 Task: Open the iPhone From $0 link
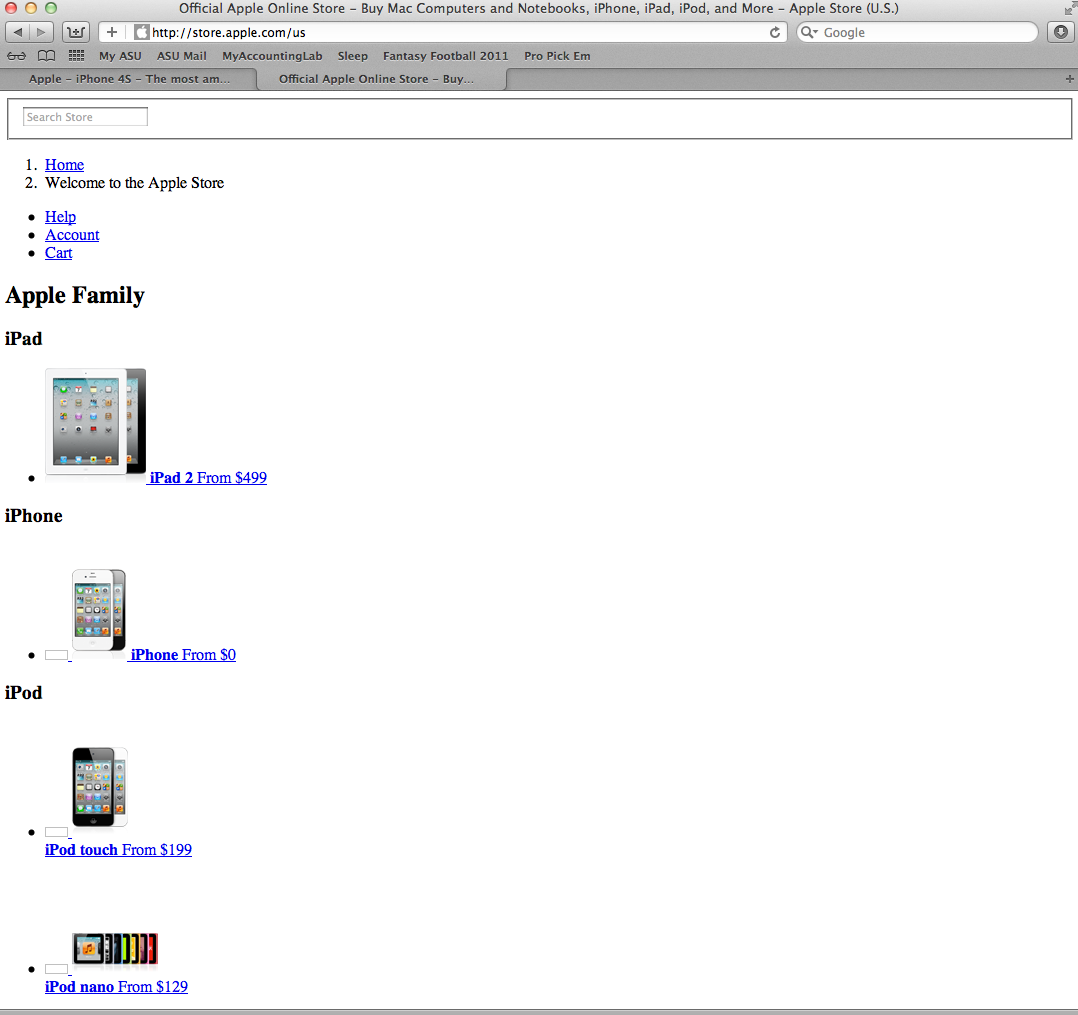(184, 655)
